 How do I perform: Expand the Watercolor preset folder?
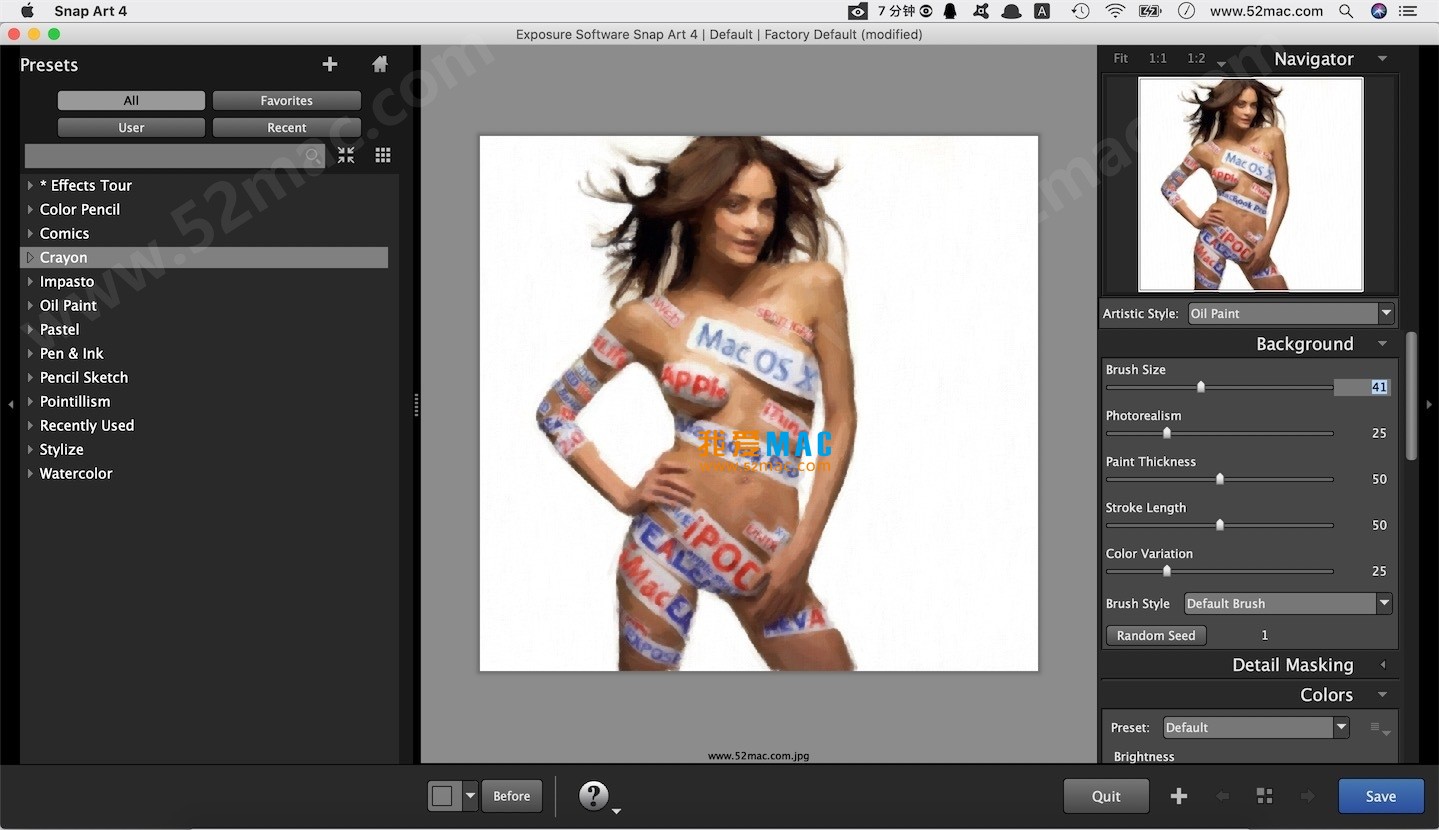30,474
